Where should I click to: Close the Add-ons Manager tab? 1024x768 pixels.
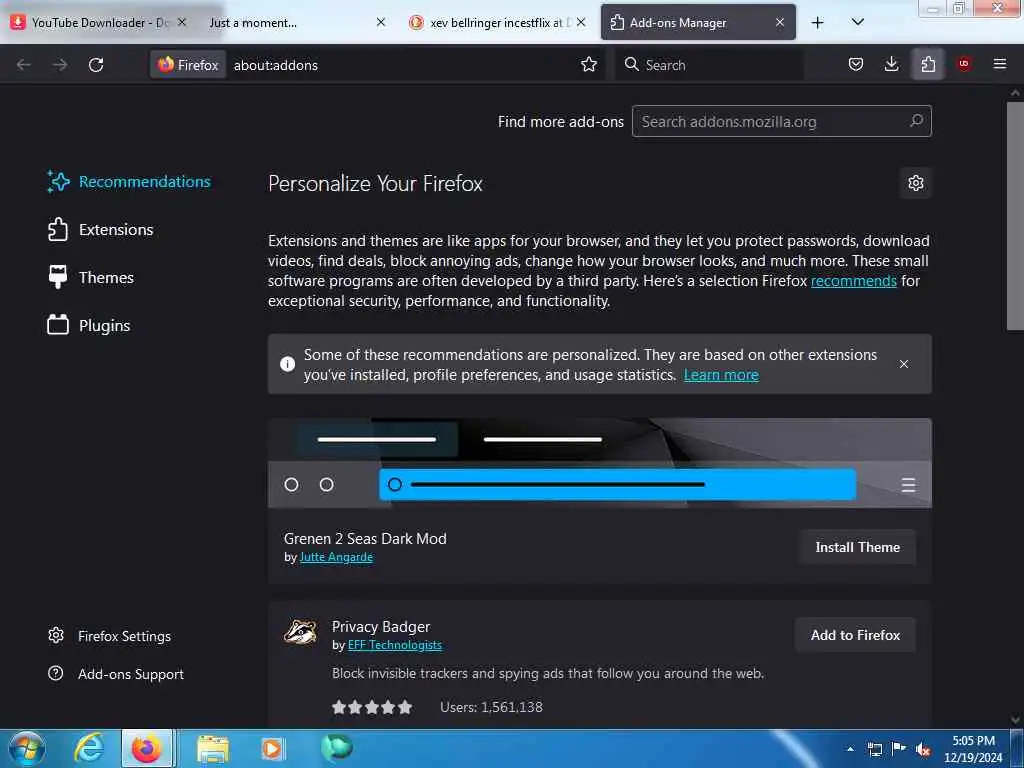pyautogui.click(x=780, y=22)
